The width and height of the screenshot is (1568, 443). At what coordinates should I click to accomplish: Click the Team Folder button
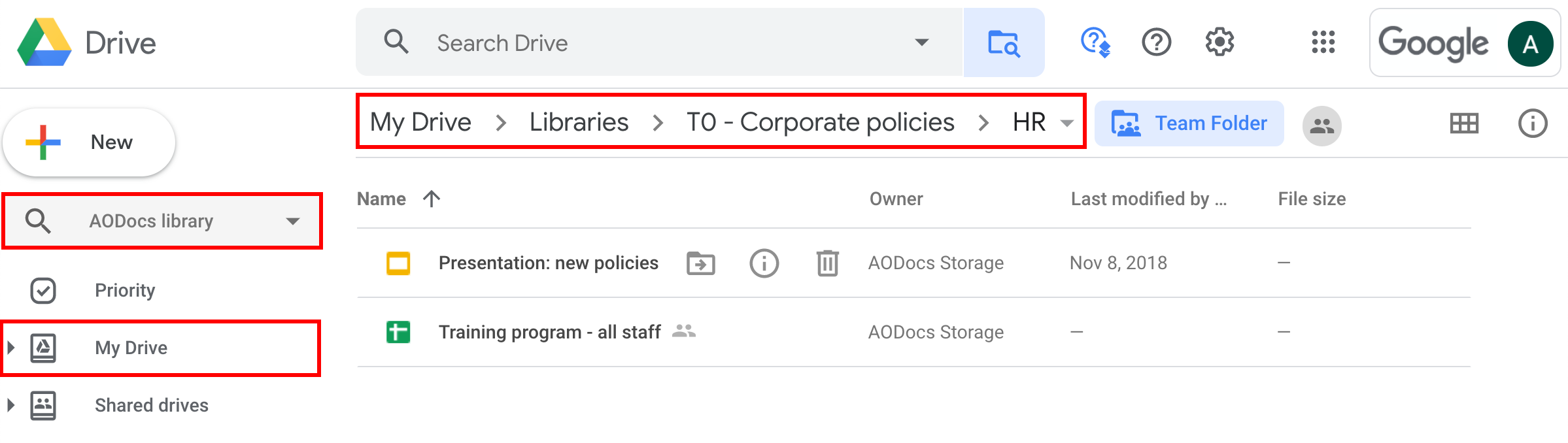click(x=1189, y=123)
